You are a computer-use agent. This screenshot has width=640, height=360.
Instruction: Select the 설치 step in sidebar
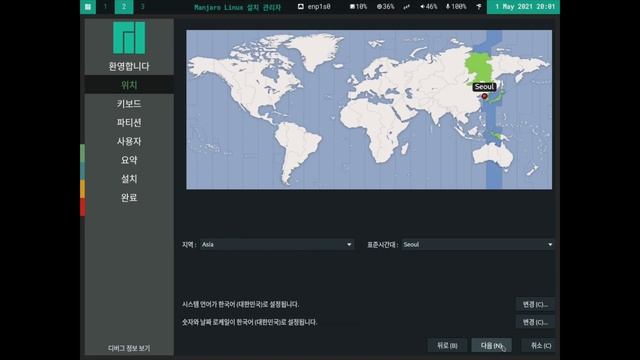[129, 179]
